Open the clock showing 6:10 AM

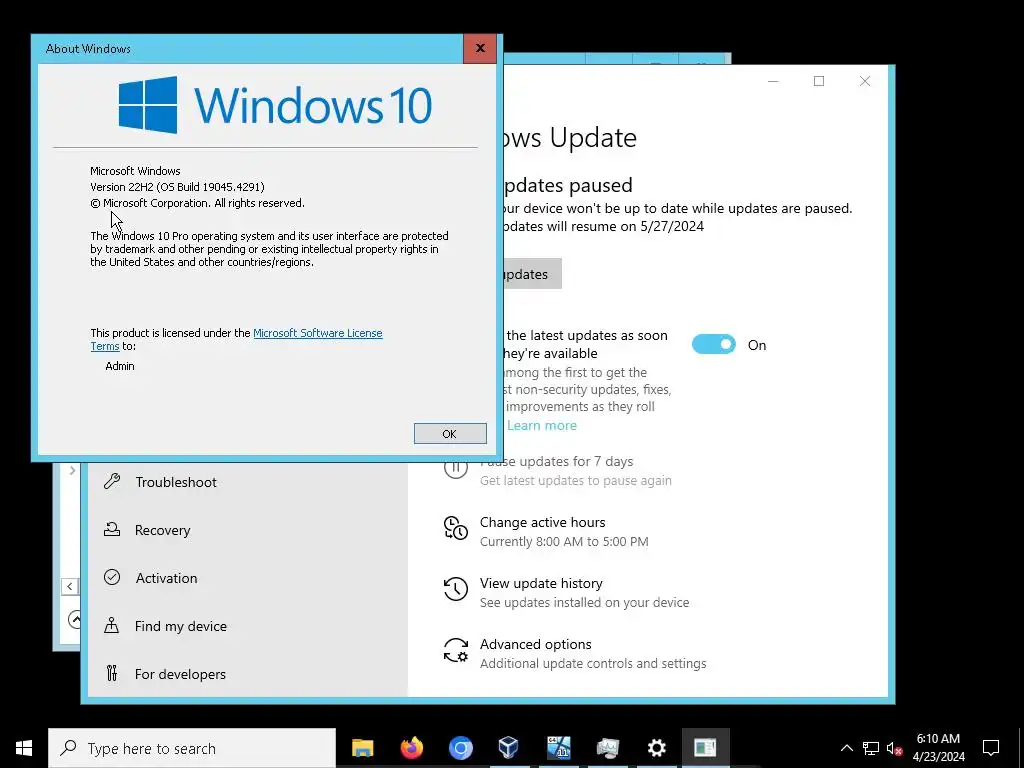point(938,748)
